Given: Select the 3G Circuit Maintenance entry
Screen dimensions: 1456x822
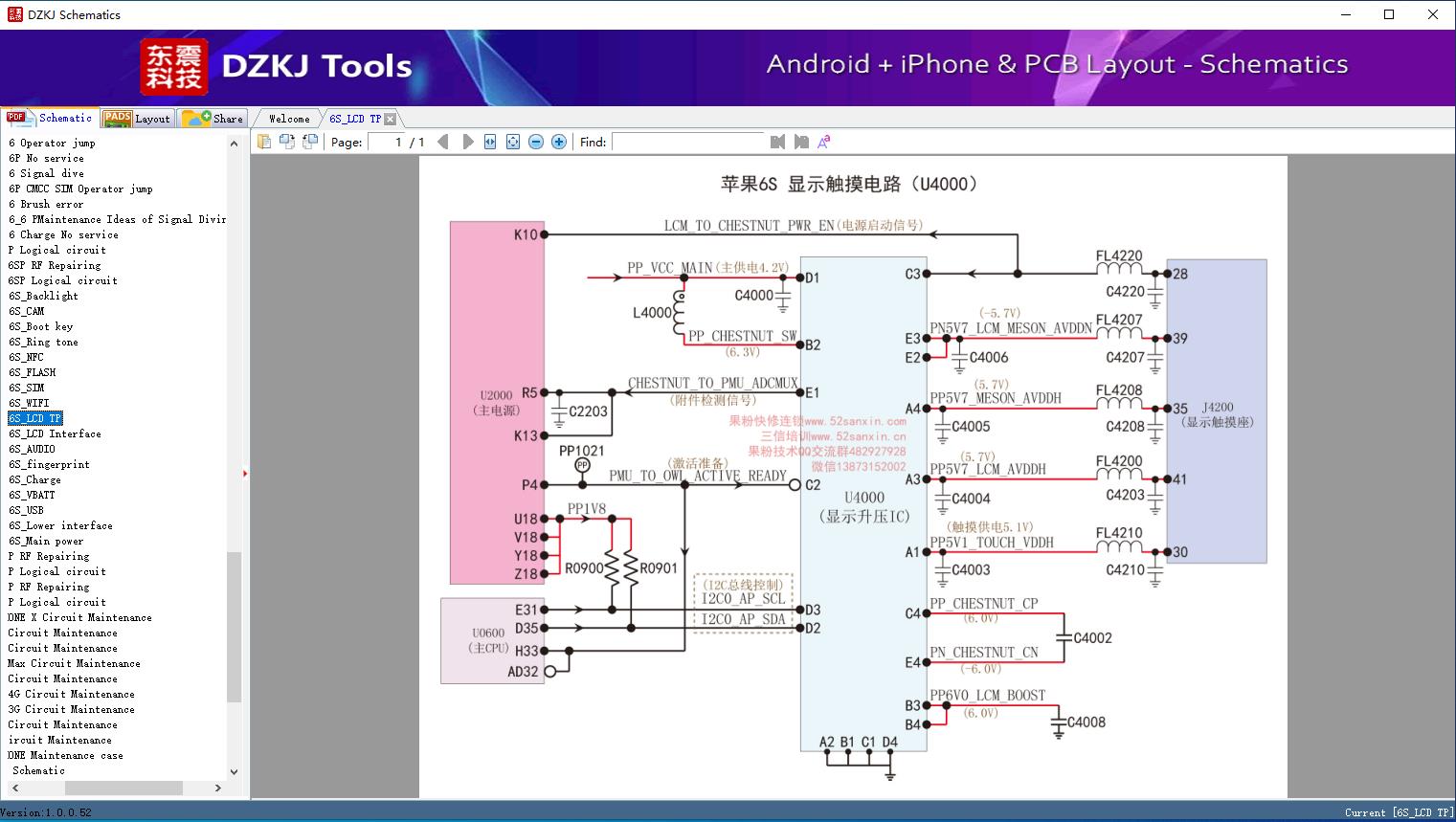Looking at the screenshot, I should pyautogui.click(x=71, y=709).
